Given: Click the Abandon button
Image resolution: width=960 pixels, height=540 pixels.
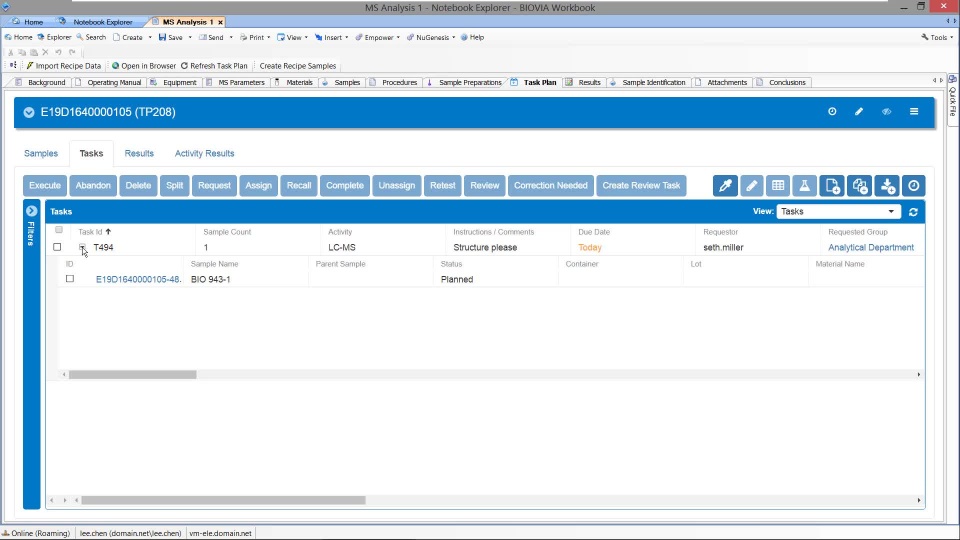Looking at the screenshot, I should (93, 186).
